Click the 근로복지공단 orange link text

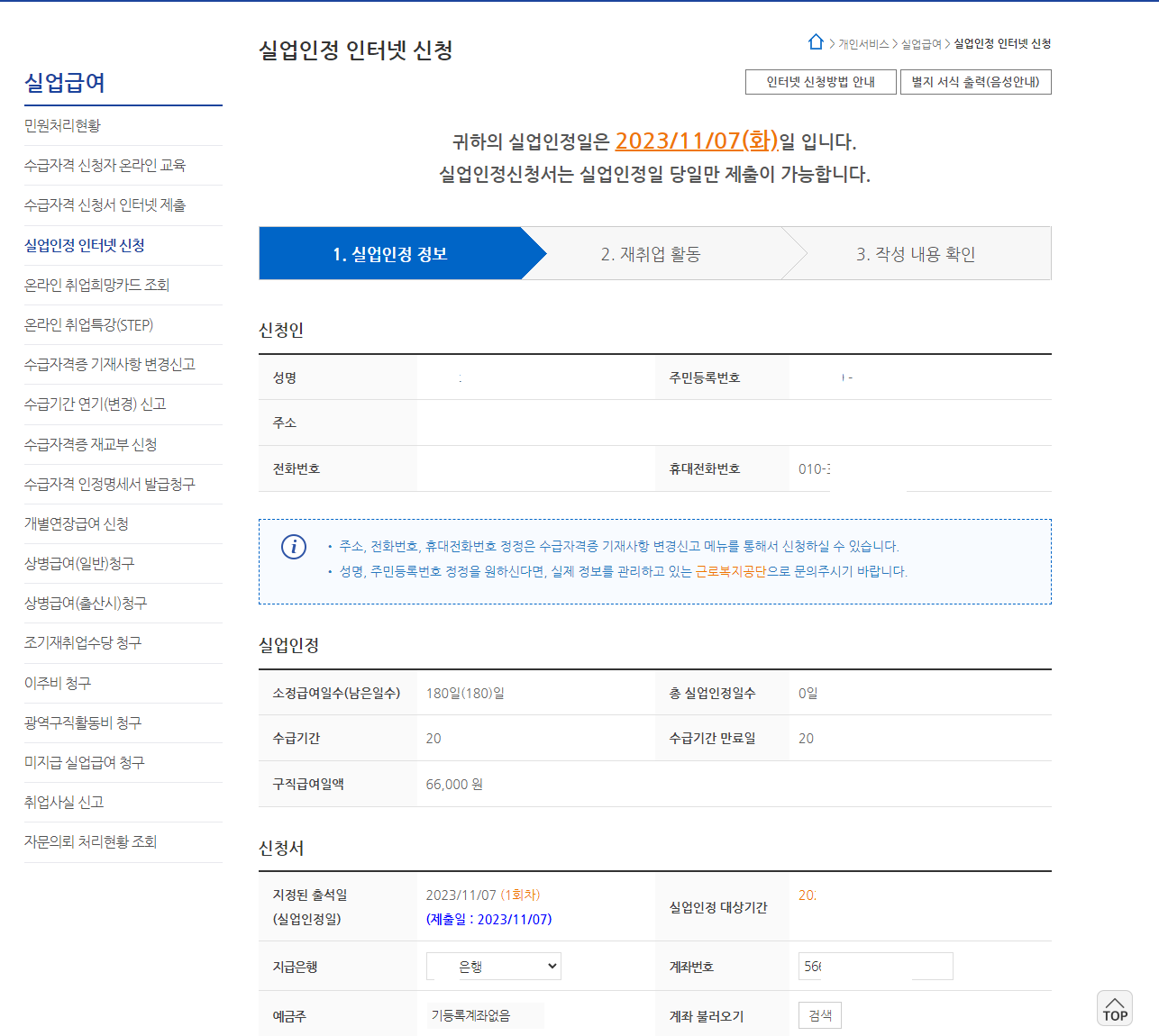(730, 571)
